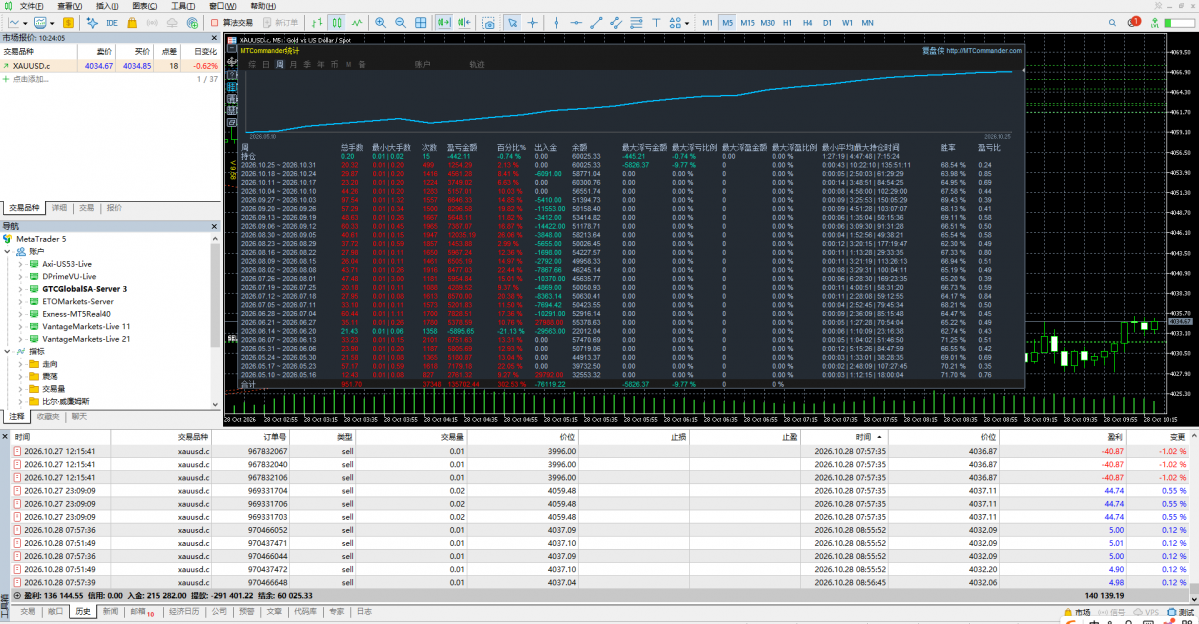Open the 文件(F) menu
The height and width of the screenshot is (624, 1199).
(x=31, y=6)
